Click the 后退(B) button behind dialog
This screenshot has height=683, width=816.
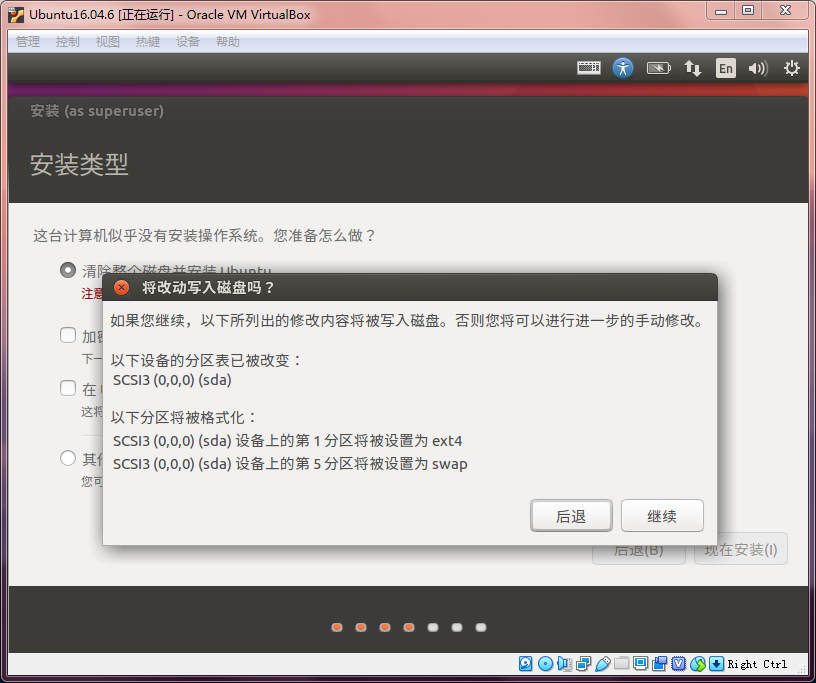tap(639, 554)
